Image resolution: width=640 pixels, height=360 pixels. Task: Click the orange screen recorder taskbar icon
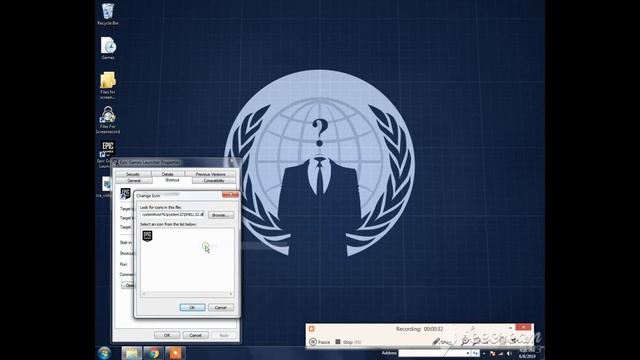coord(175,353)
